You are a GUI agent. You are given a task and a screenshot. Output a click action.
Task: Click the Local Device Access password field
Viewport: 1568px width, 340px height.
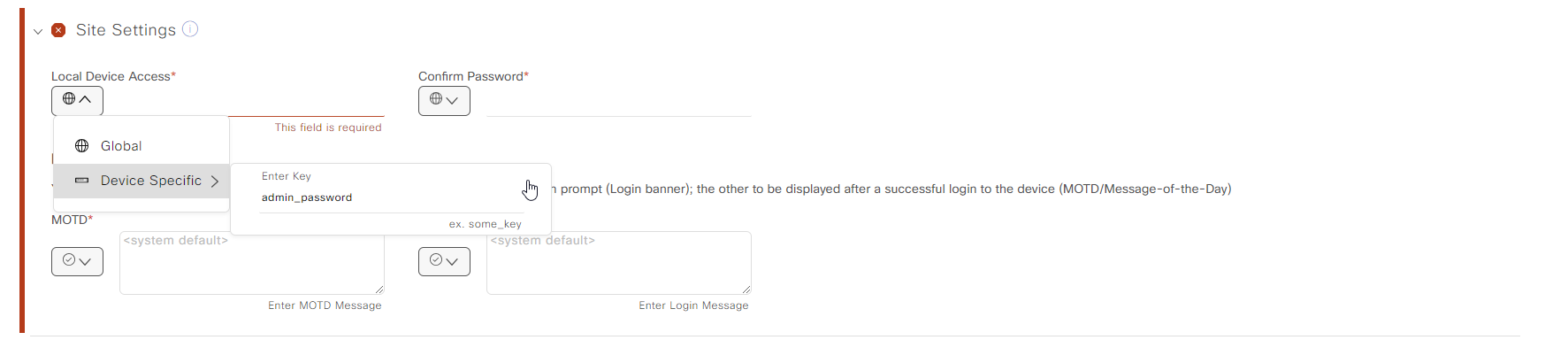click(x=306, y=102)
